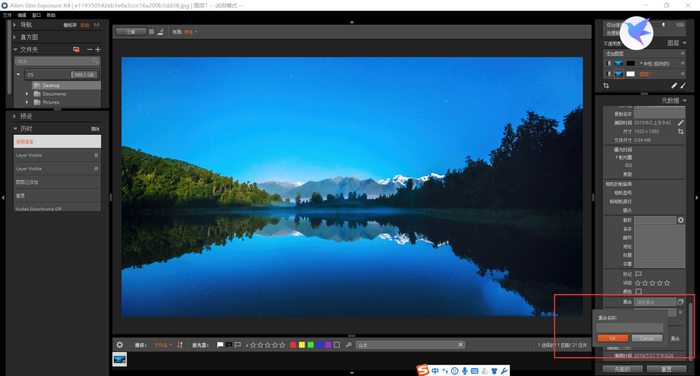Click Sogou microphone voice input icon

click(465, 371)
